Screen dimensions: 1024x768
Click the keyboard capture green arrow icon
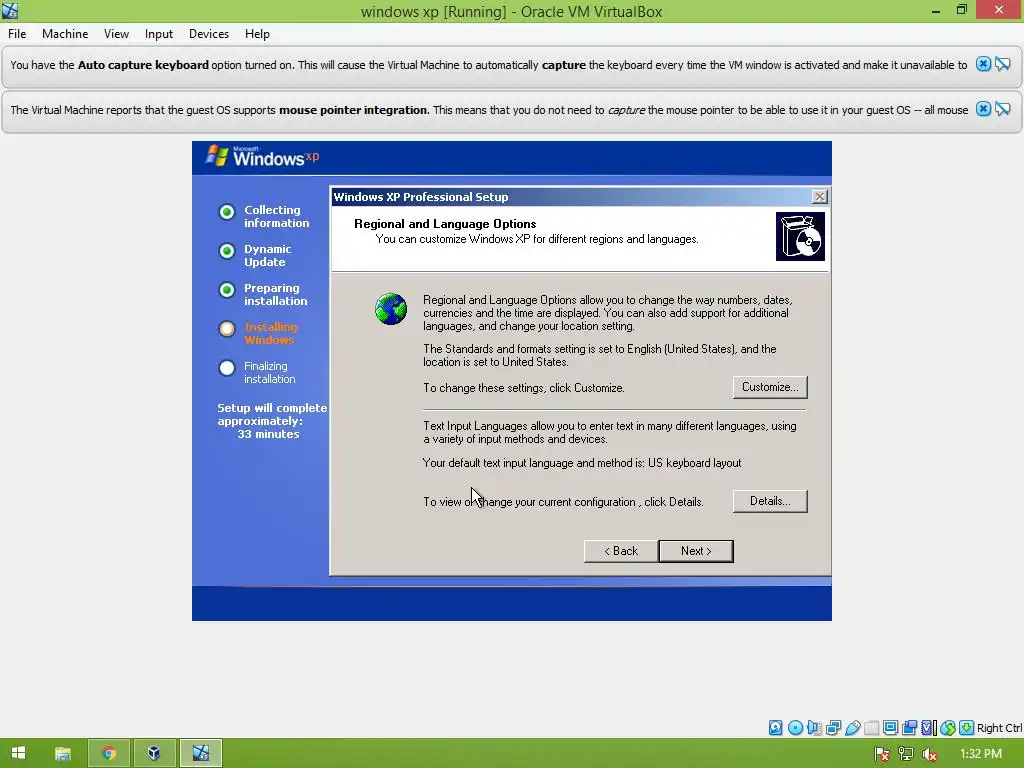967,728
